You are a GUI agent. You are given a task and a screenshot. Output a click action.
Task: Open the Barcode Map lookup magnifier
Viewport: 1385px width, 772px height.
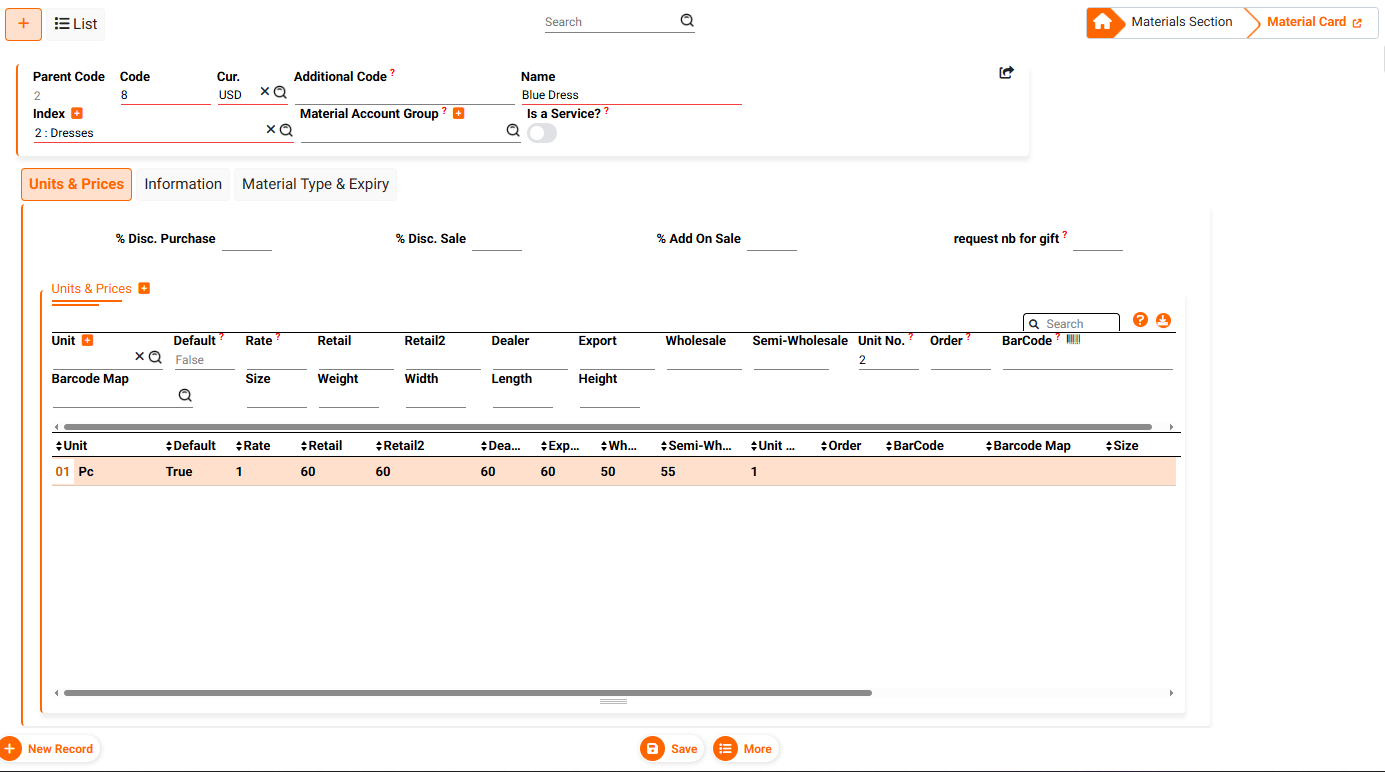pos(185,396)
